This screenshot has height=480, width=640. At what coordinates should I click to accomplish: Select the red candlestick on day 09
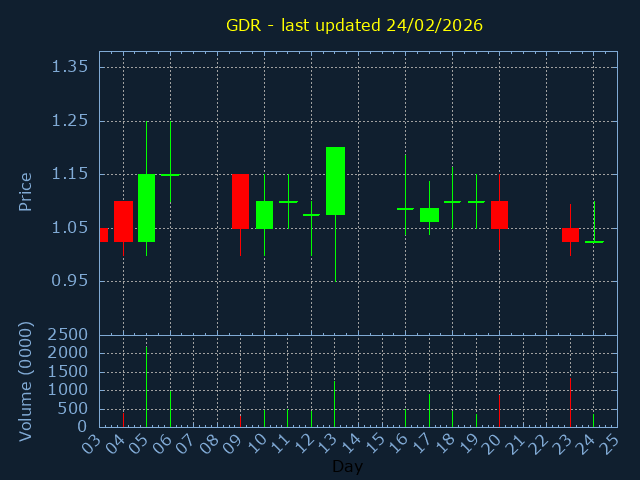pos(240,201)
